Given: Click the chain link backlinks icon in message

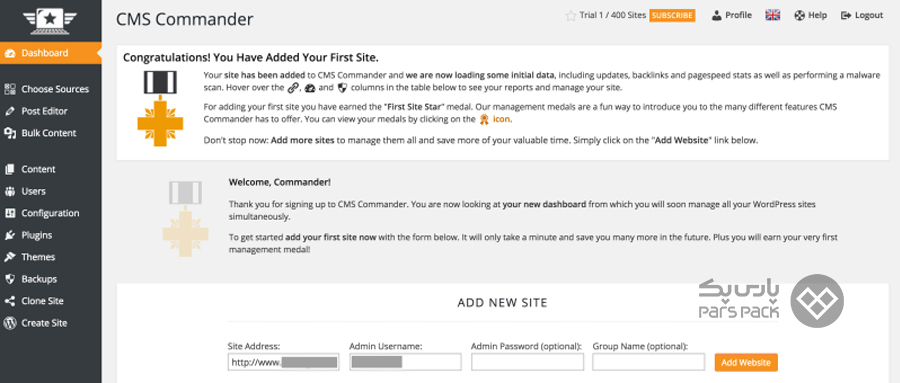Looking at the screenshot, I should click(293, 88).
